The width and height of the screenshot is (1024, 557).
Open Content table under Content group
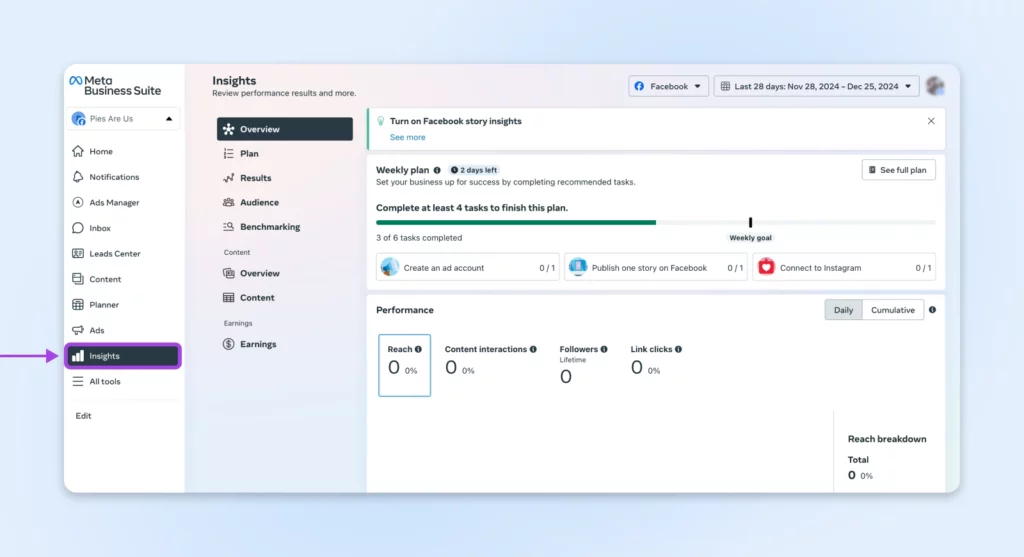(x=285, y=298)
